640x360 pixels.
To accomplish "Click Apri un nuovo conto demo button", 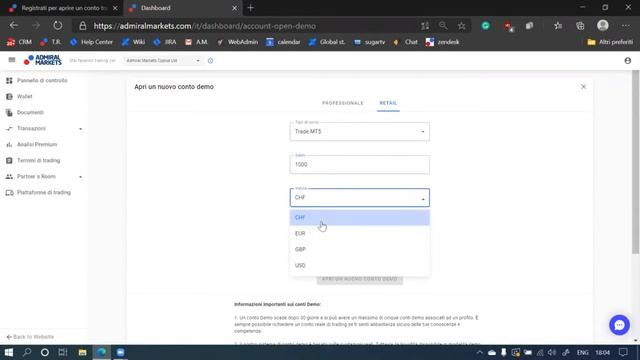I will pyautogui.click(x=360, y=280).
